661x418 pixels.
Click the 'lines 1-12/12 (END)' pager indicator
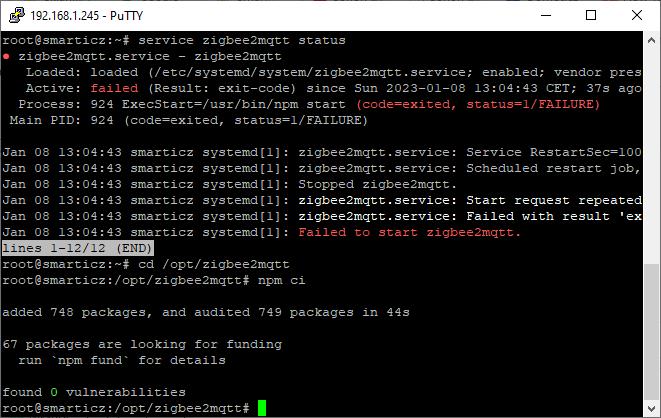click(78, 248)
